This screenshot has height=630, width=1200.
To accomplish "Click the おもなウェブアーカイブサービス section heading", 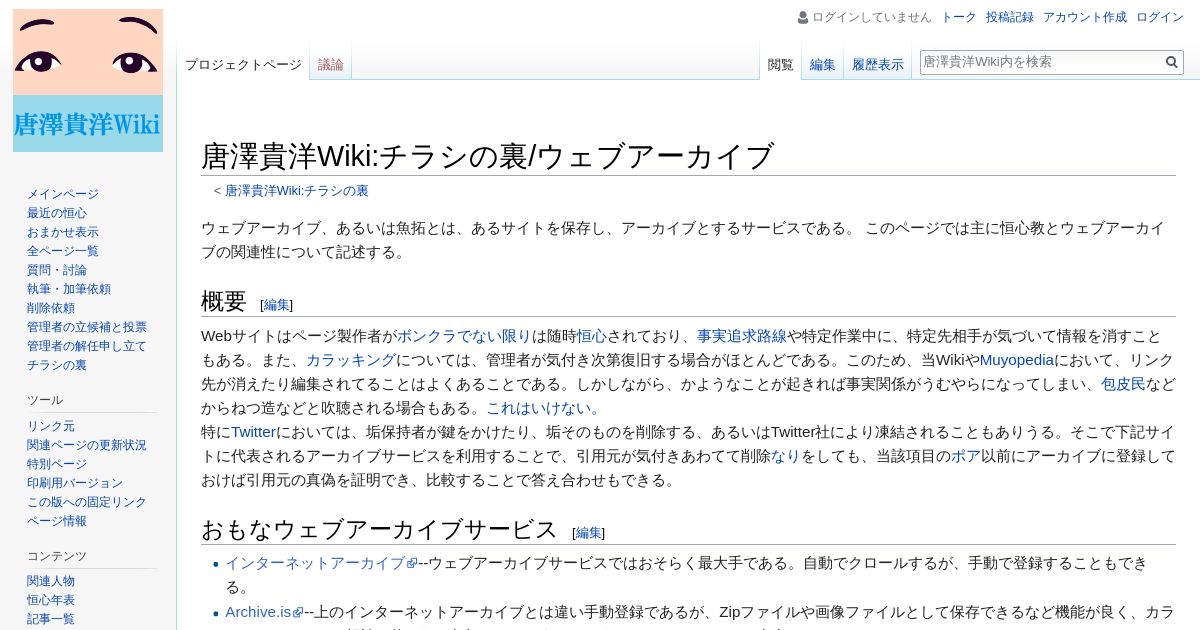I will (x=379, y=529).
